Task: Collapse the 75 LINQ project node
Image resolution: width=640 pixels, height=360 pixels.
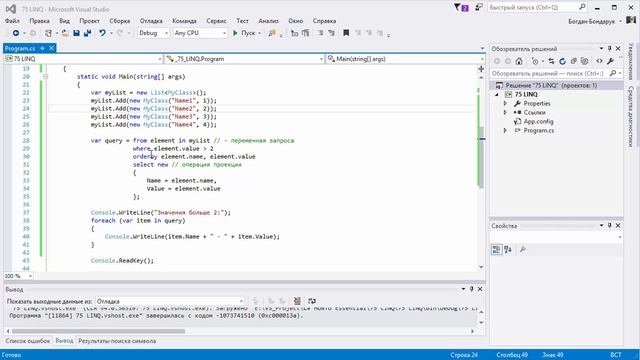Action: (x=497, y=94)
